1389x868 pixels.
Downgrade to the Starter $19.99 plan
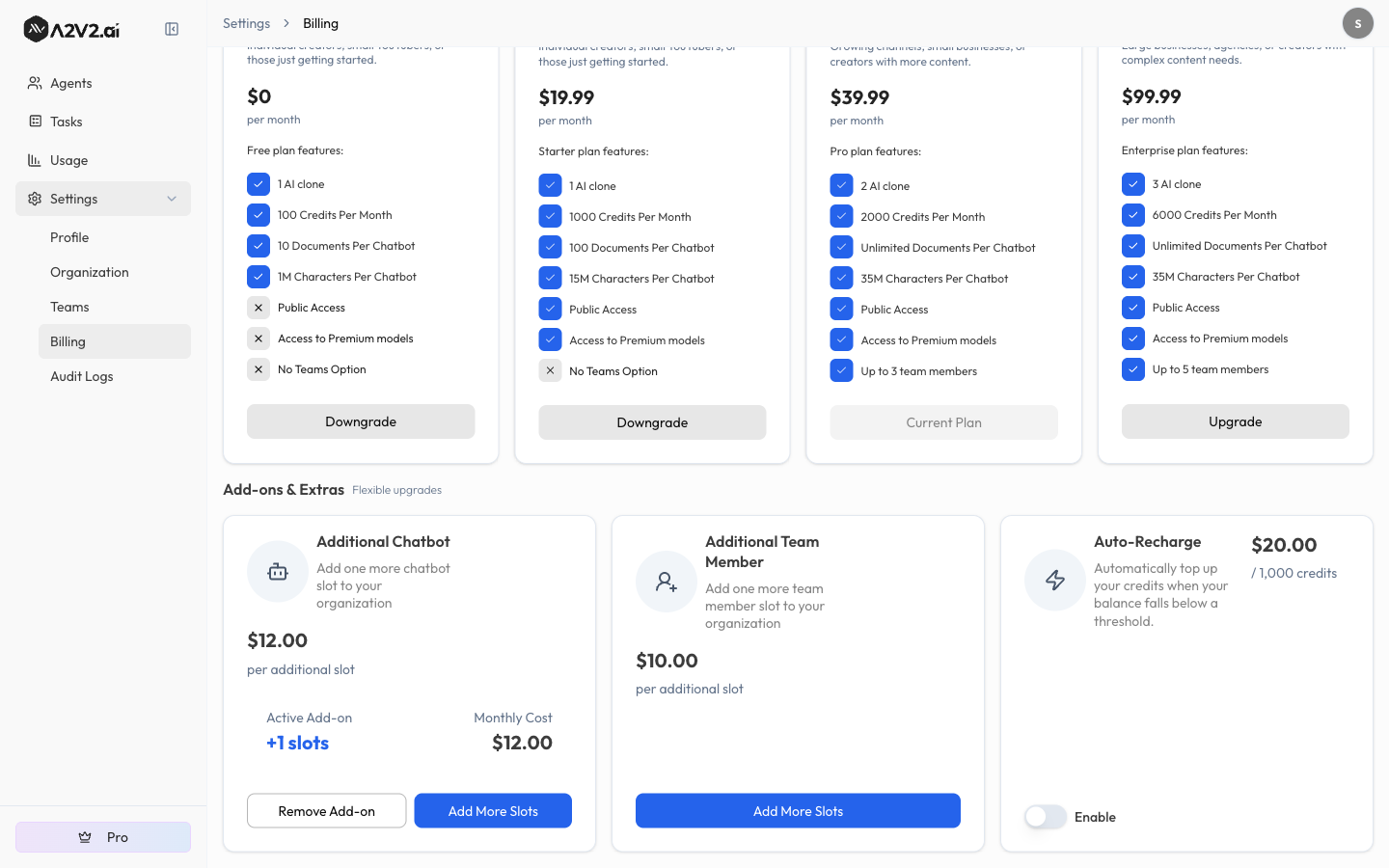pos(652,422)
